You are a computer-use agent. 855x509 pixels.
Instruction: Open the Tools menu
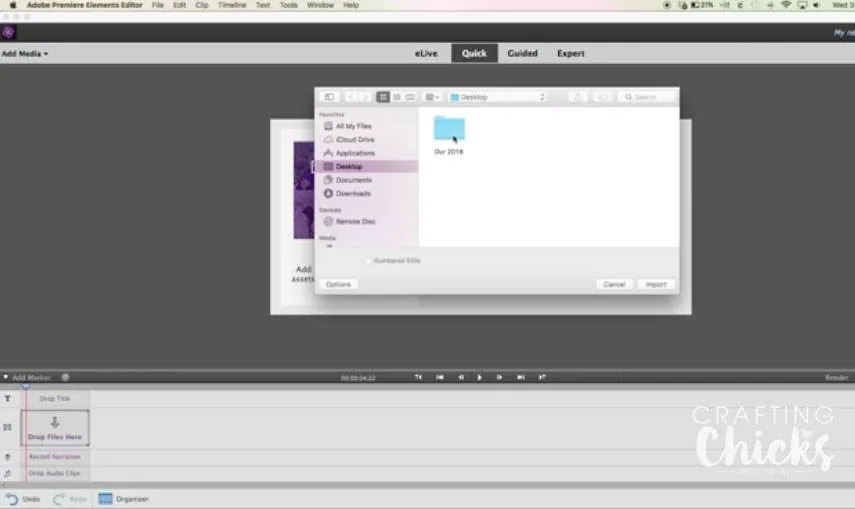(x=288, y=5)
